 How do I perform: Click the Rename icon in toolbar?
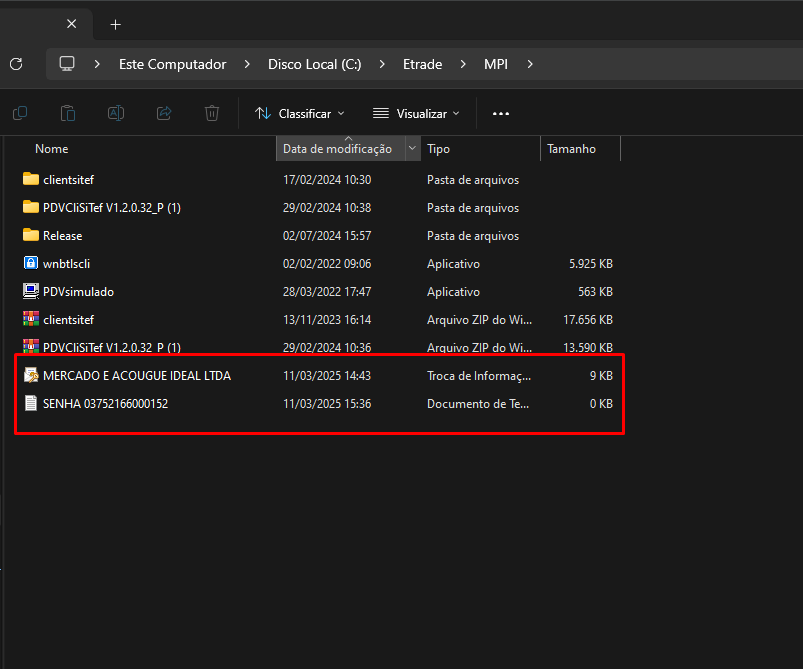point(116,113)
